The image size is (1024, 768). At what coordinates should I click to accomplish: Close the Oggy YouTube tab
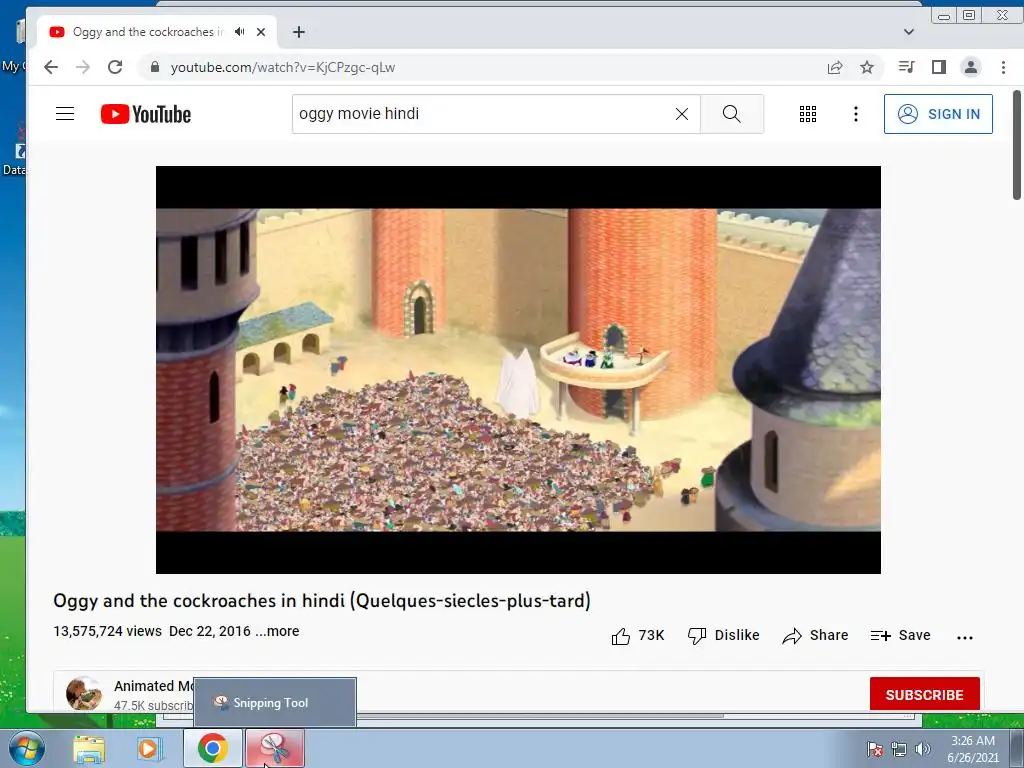point(261,31)
